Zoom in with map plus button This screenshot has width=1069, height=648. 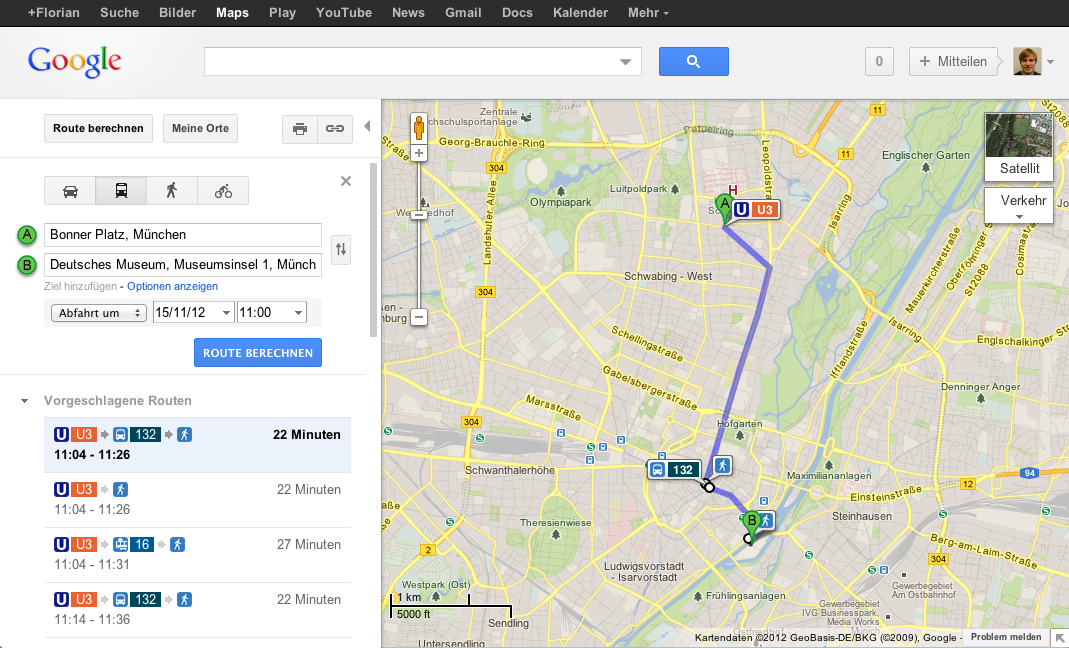click(419, 153)
